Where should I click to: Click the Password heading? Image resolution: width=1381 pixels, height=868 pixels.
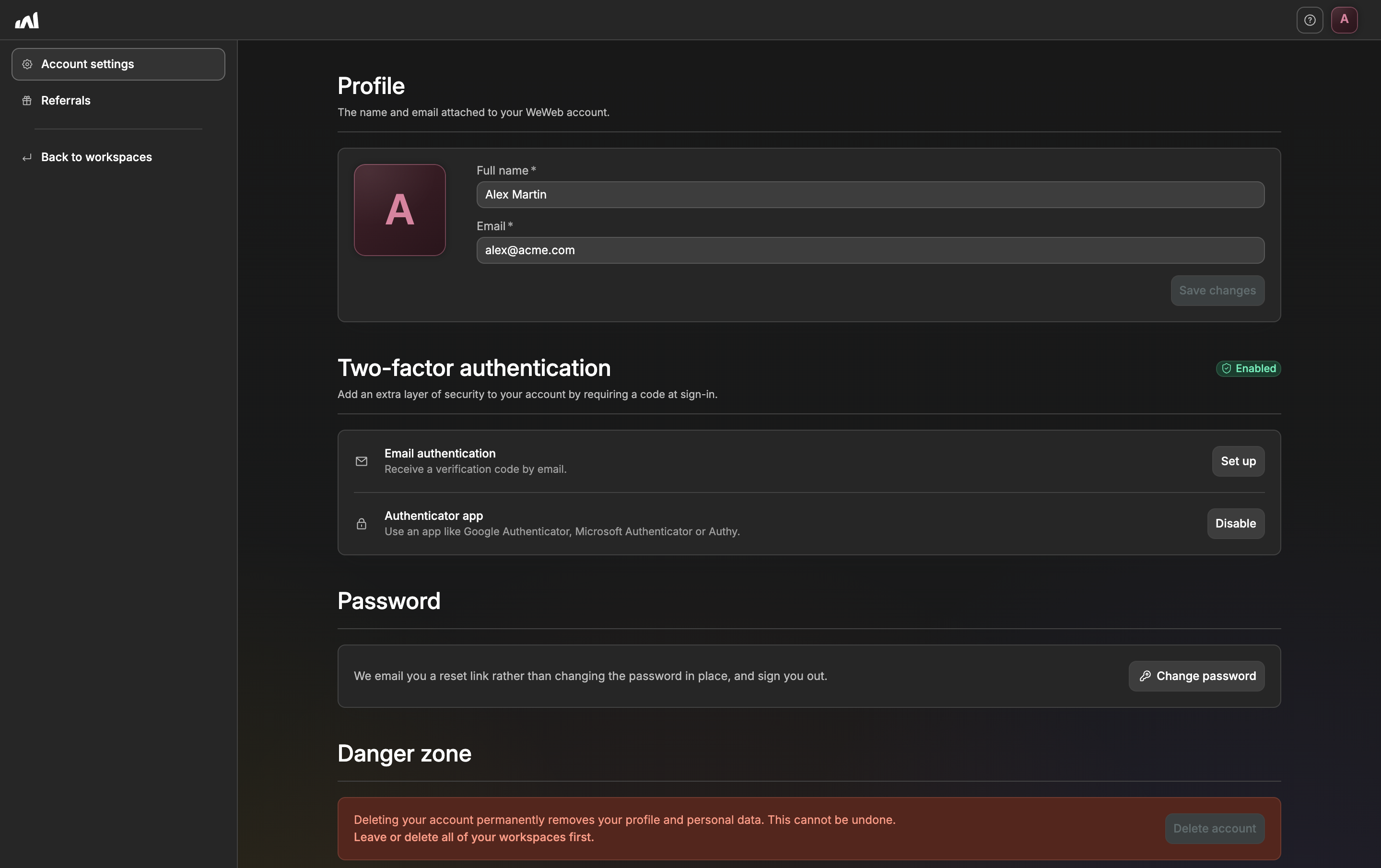click(389, 601)
